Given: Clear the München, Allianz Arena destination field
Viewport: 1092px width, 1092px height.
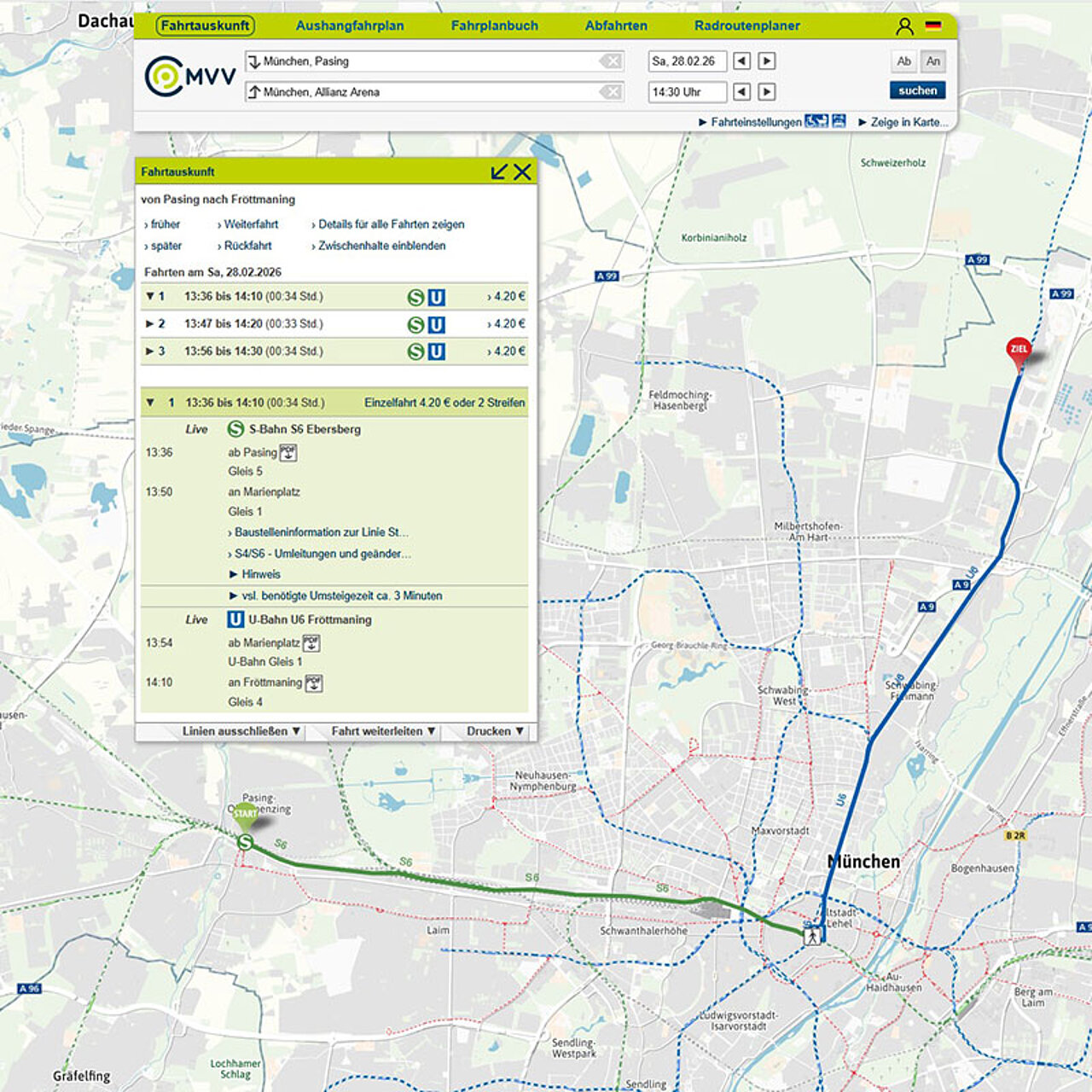Looking at the screenshot, I should pos(610,92).
